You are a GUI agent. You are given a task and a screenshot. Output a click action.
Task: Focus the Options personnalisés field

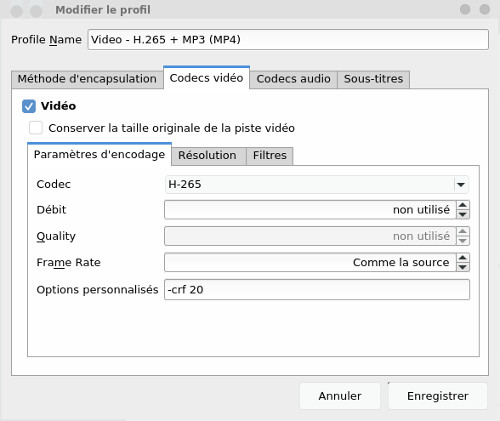(317, 289)
